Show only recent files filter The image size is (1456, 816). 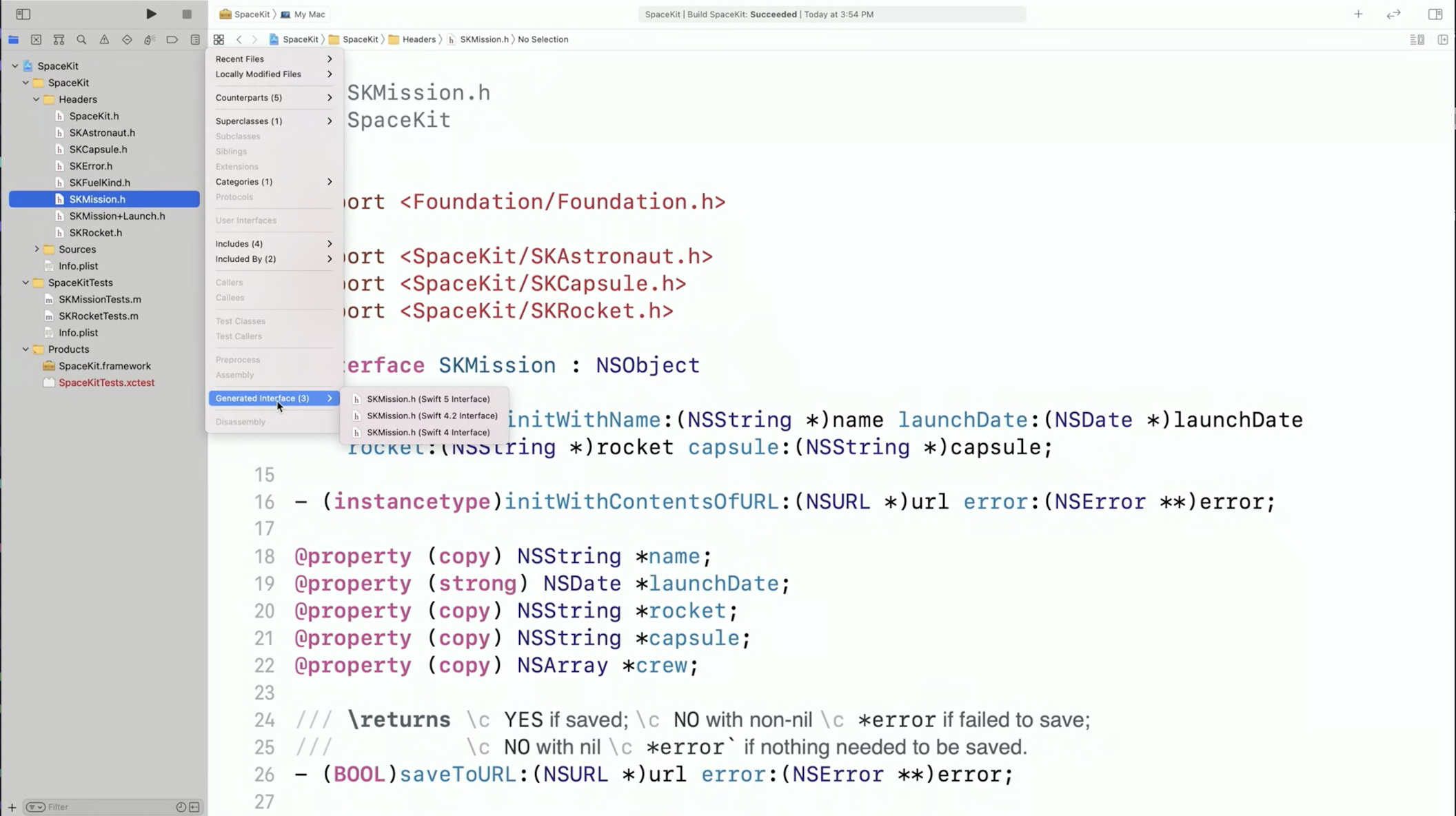point(181,807)
